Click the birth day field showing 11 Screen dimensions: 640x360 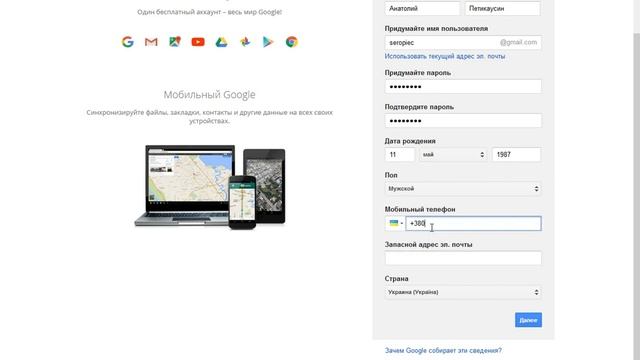(x=400, y=155)
